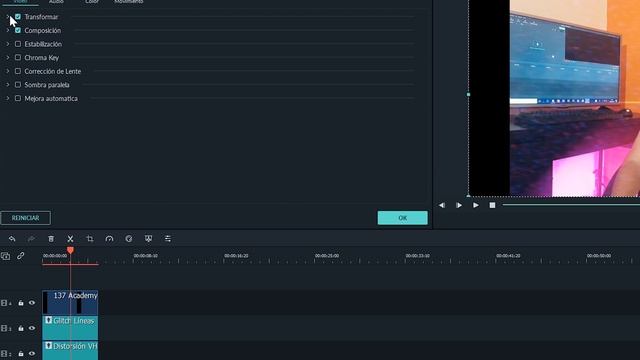640x360 pixels.
Task: Uncheck the Composición checkbox
Action: (18, 30)
